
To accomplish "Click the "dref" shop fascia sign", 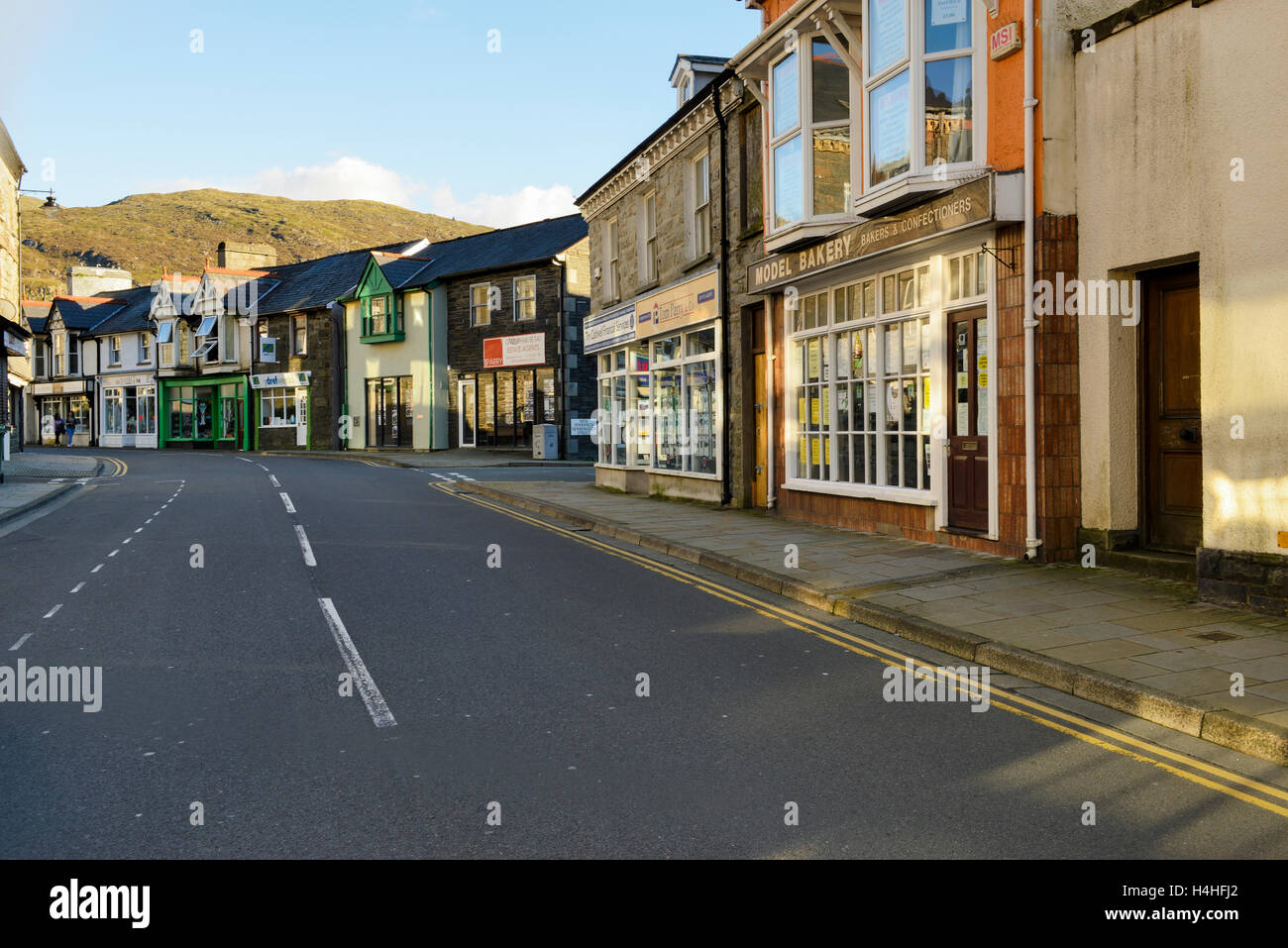I will pyautogui.click(x=280, y=379).
